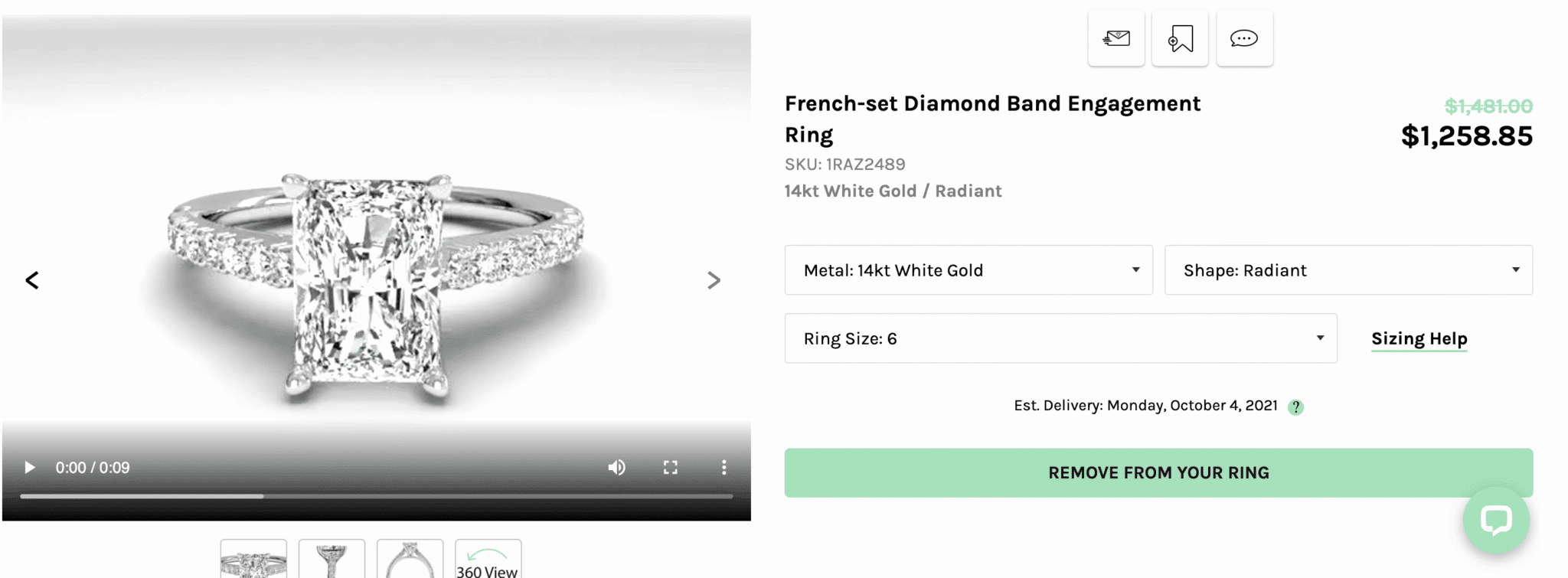Viewport: 1568px width, 578px height.
Task: Go to previous ring image
Action: 32,280
